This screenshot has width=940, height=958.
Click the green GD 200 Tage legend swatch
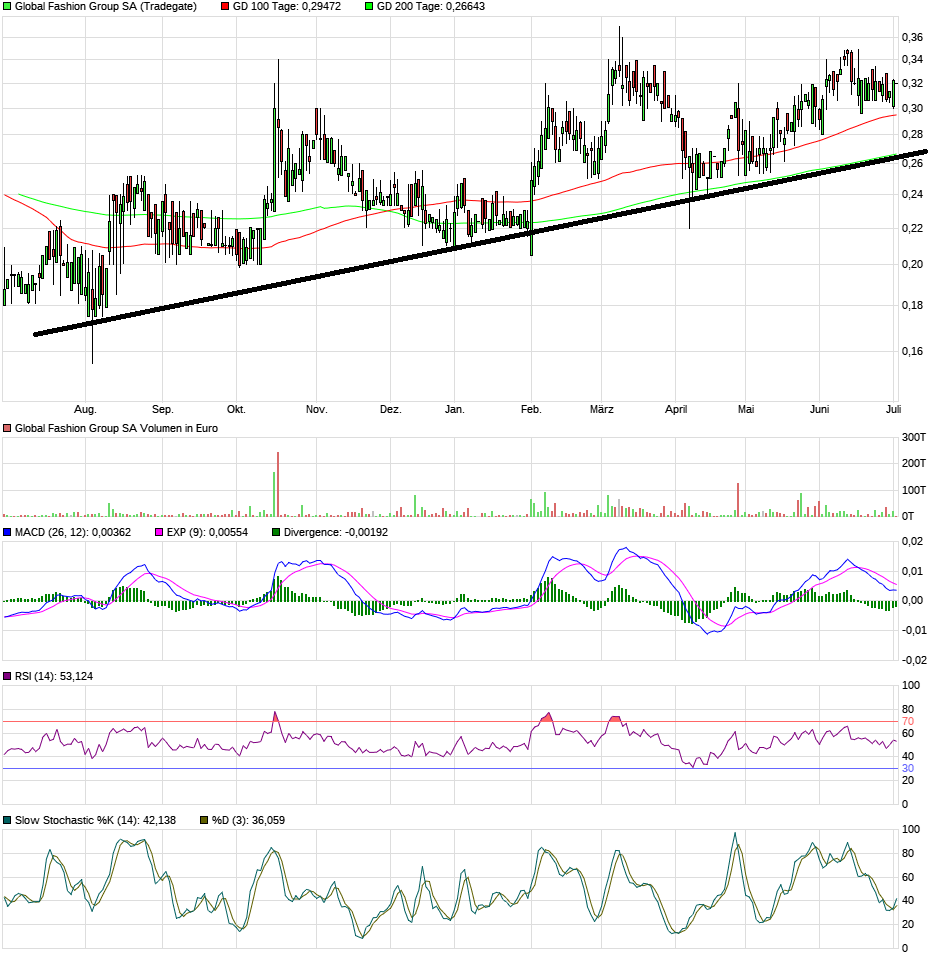pyautogui.click(x=368, y=7)
